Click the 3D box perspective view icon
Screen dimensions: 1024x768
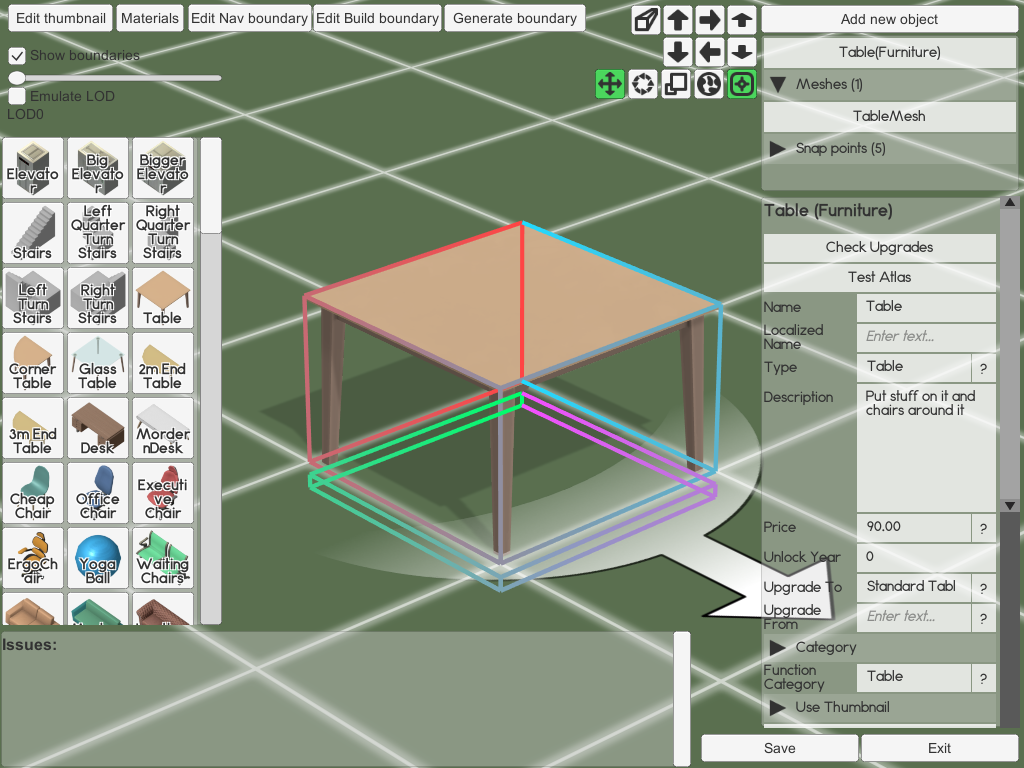tap(647, 19)
